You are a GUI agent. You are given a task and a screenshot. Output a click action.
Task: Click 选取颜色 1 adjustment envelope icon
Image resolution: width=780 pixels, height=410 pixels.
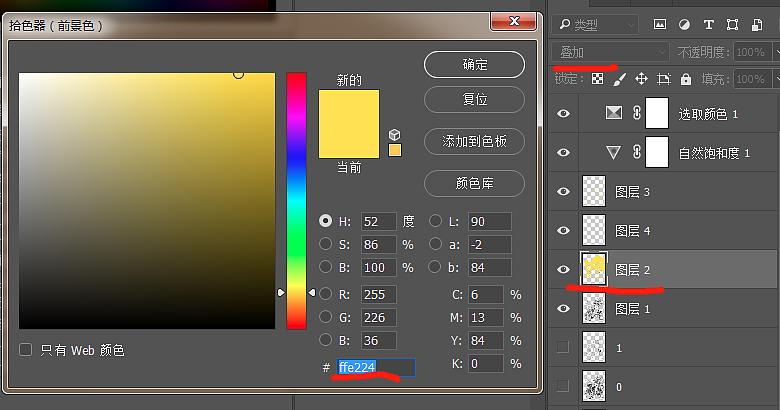(x=614, y=113)
